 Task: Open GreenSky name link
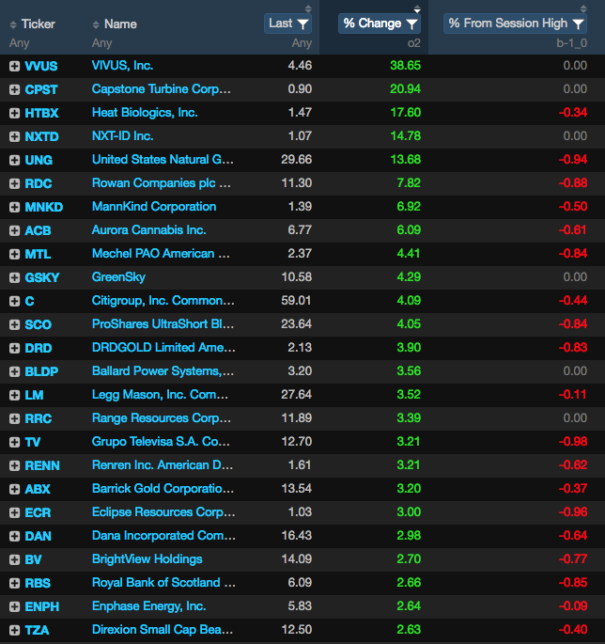pyautogui.click(x=119, y=277)
